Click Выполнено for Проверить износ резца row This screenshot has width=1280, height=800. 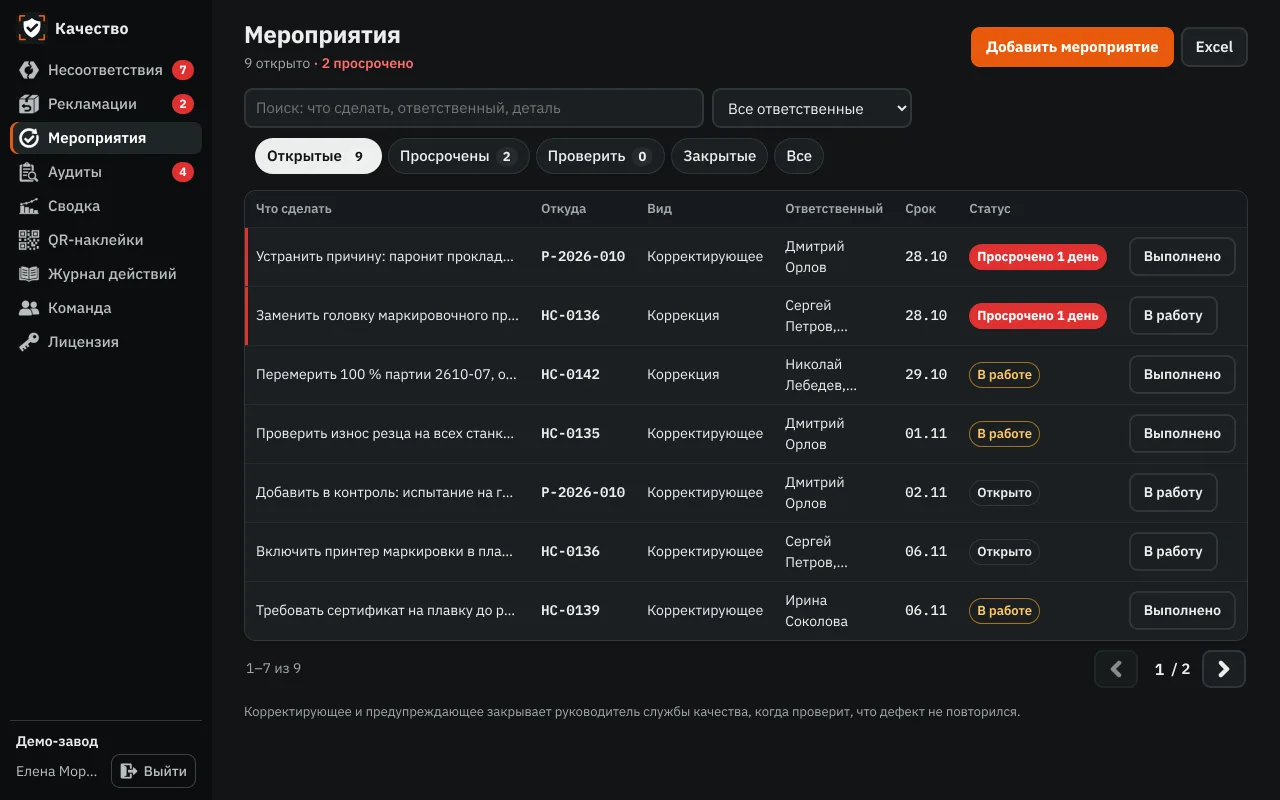click(1182, 433)
